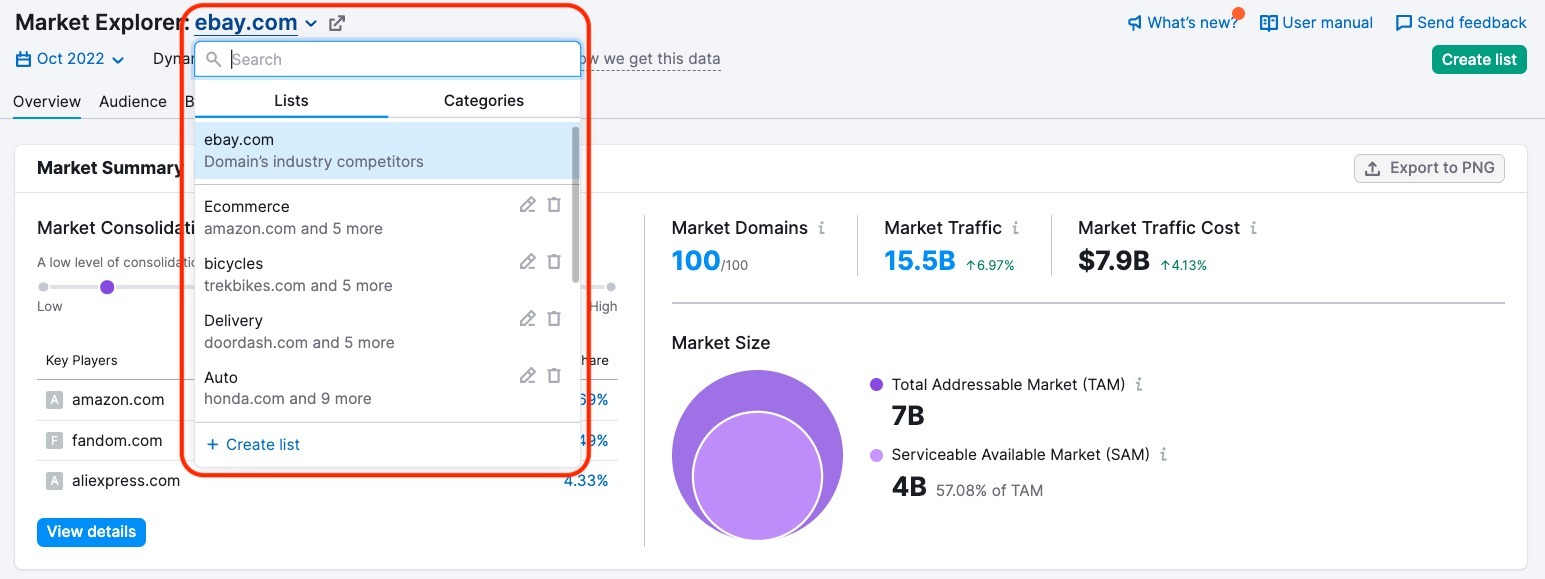
Task: Click the $7.9B market traffic cost value
Action: (x=1114, y=261)
